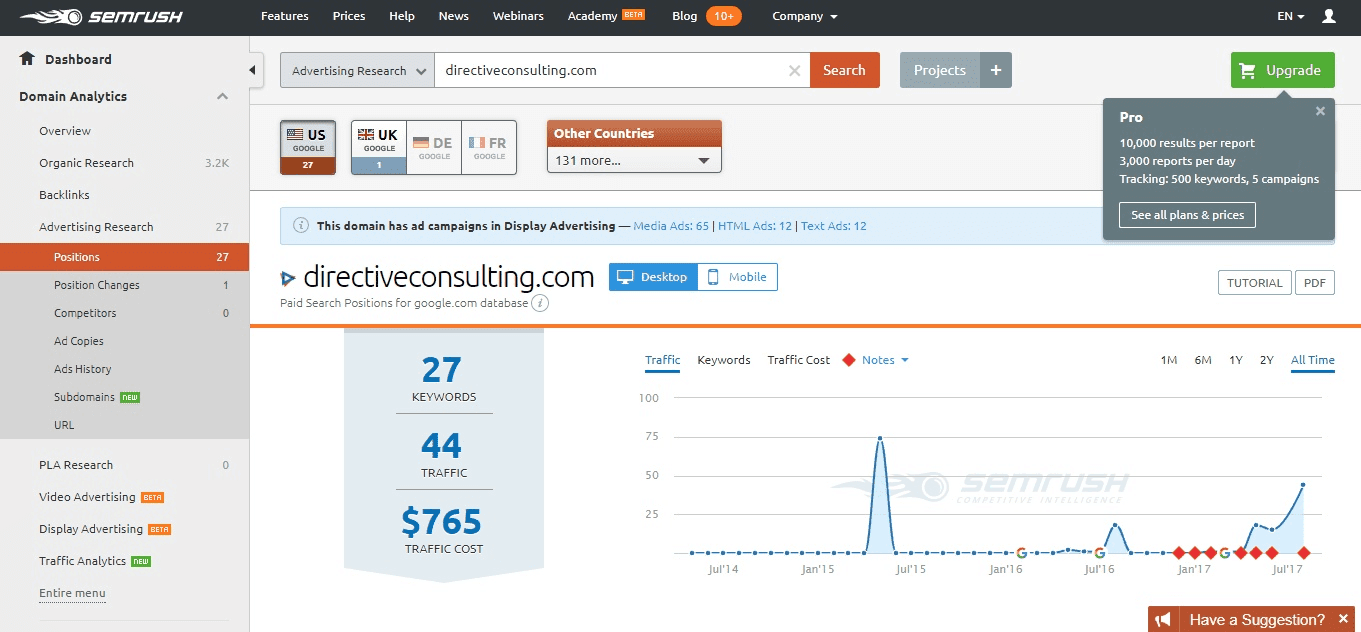Export the report as PDF
Viewport: 1361px width, 632px height.
pos(1315,283)
